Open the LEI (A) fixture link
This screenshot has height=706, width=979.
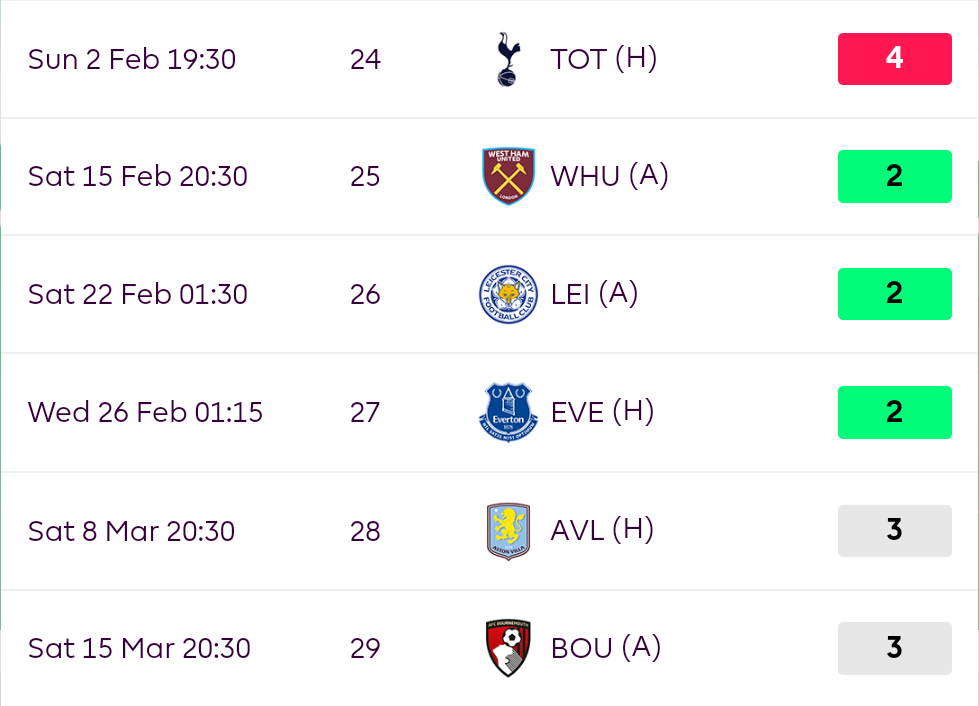coord(594,294)
